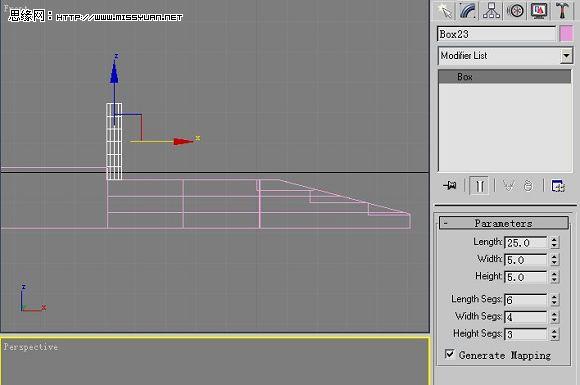Viewport: 580px width, 385px height.
Task: Open Configure Modifier Sets icon
Action: pyautogui.click(x=558, y=185)
